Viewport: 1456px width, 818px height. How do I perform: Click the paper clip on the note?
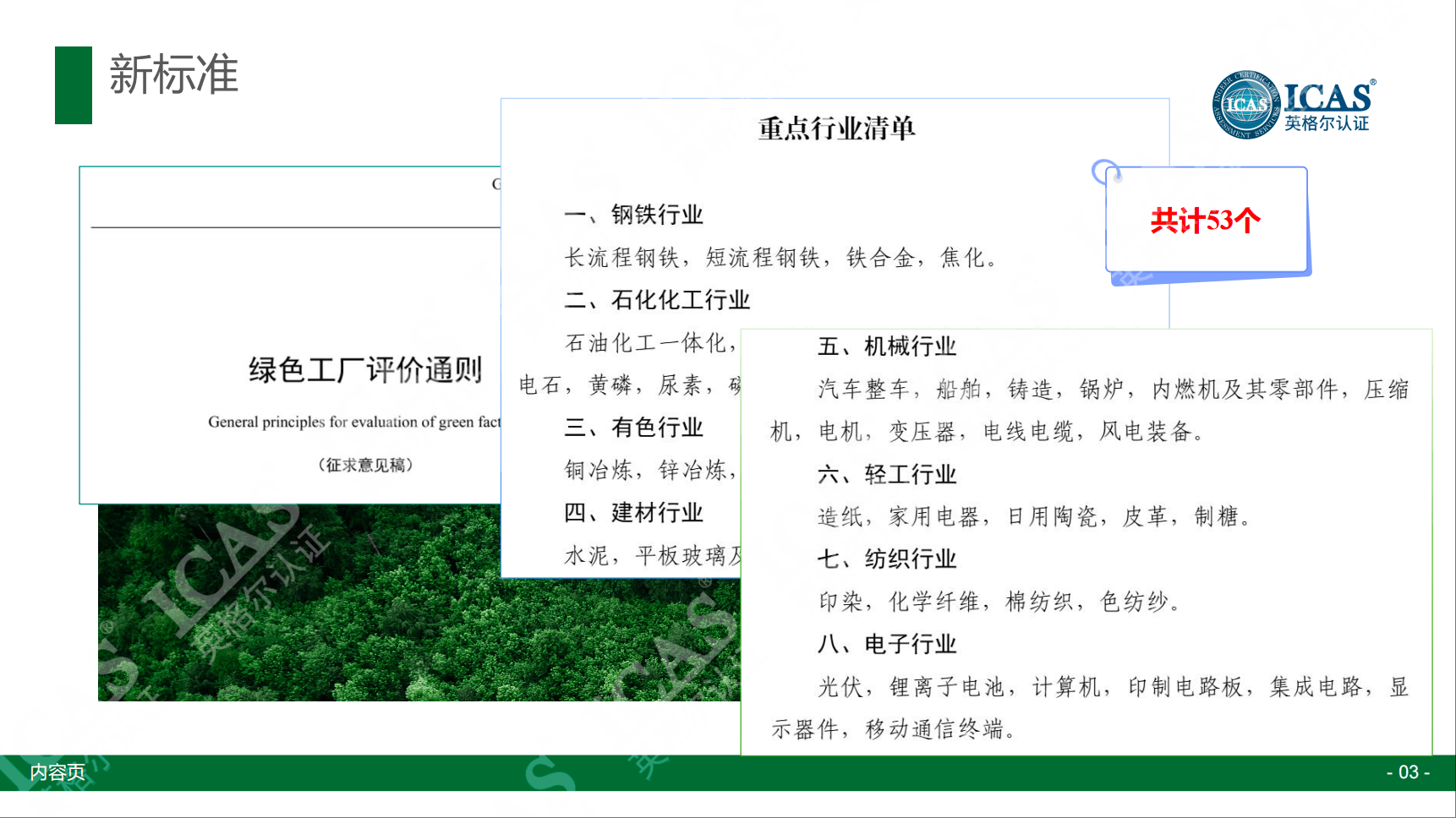pos(1106,172)
